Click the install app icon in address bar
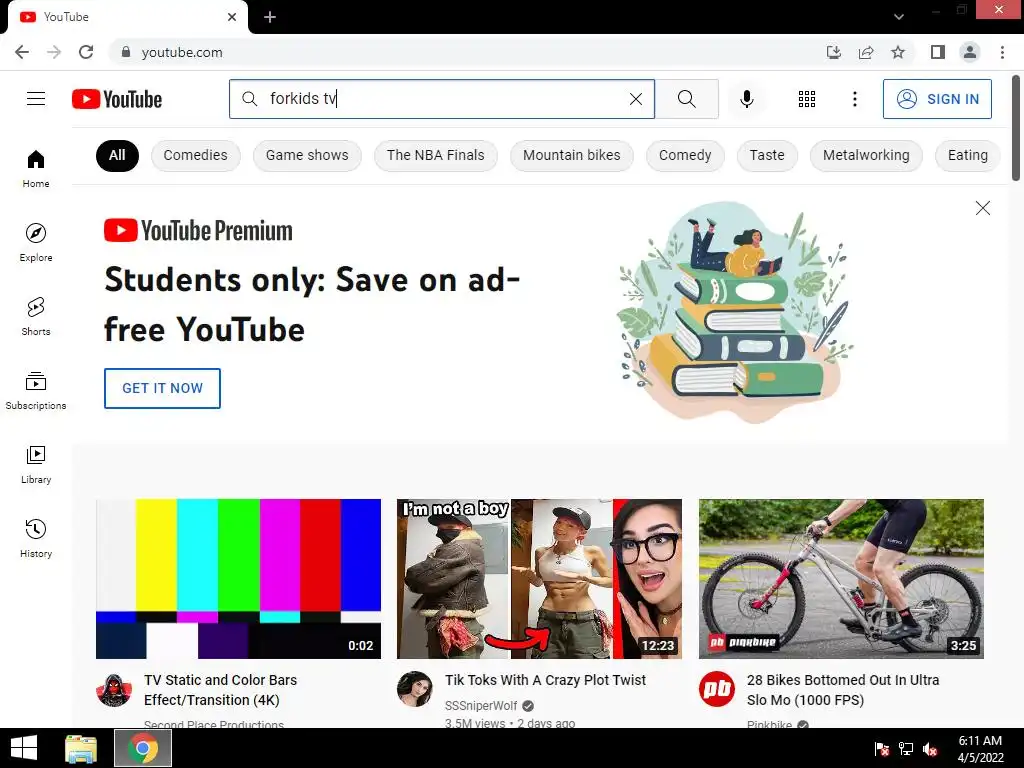Screen dimensions: 1024x768 tap(833, 52)
